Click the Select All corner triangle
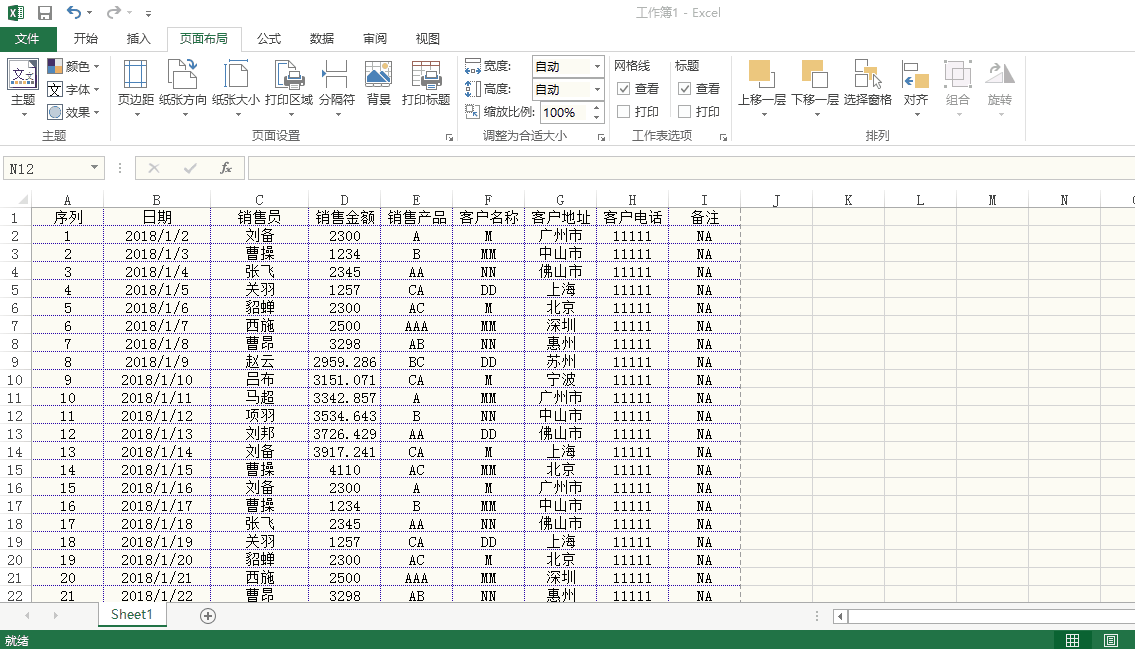1135x649 pixels. click(22, 200)
